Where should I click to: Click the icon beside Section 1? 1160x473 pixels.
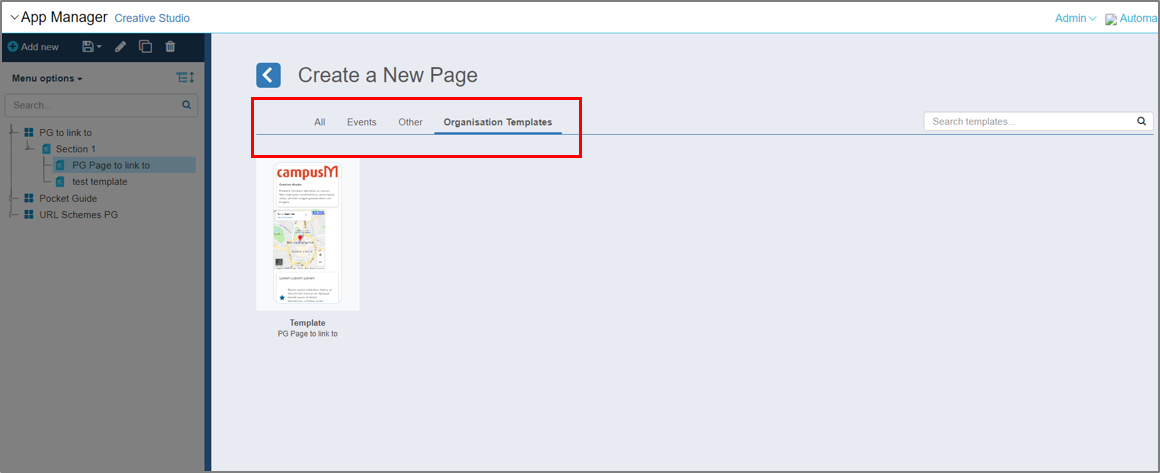click(x=45, y=149)
